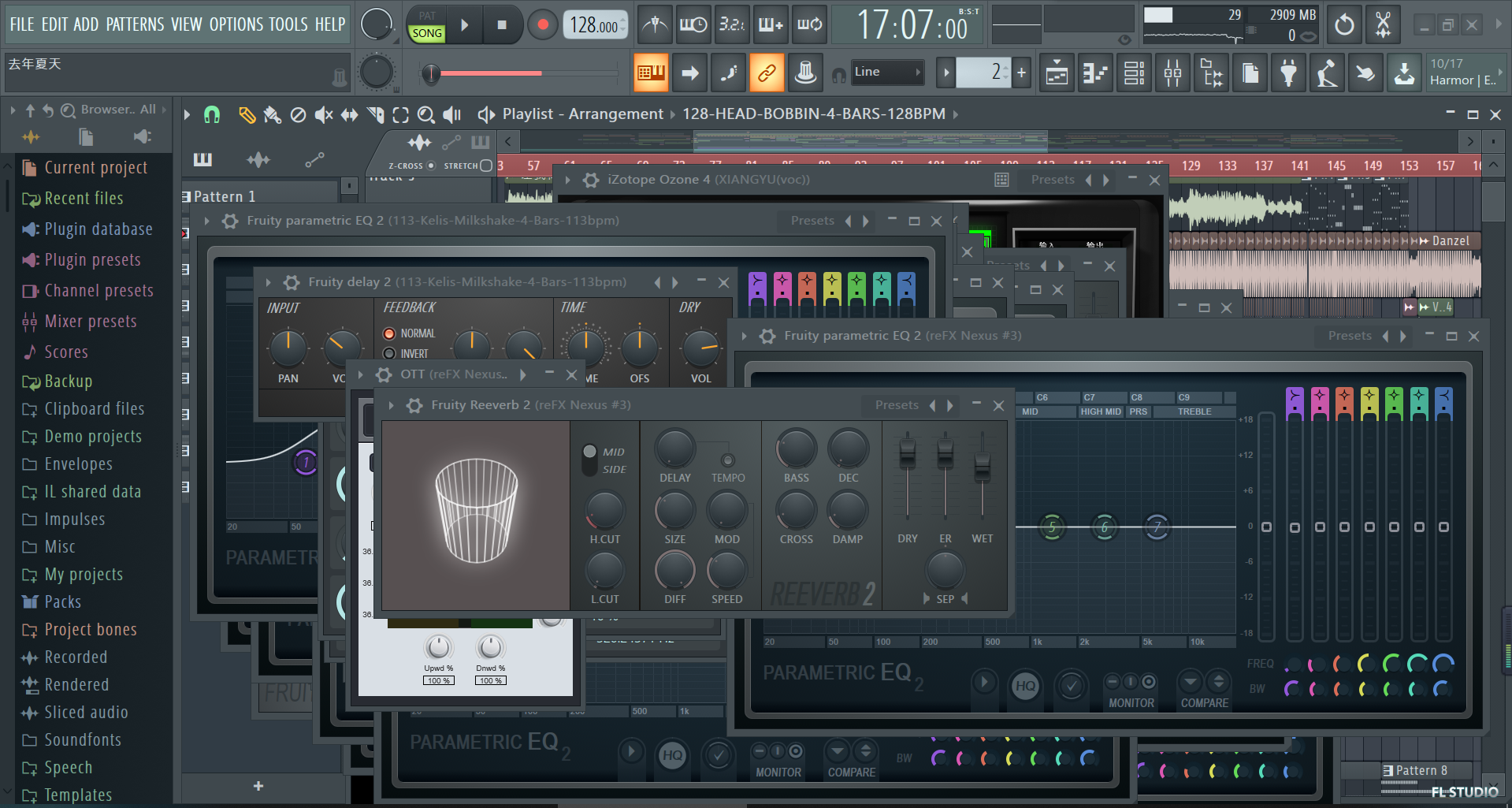Open the snap Line dropdown

click(x=887, y=72)
